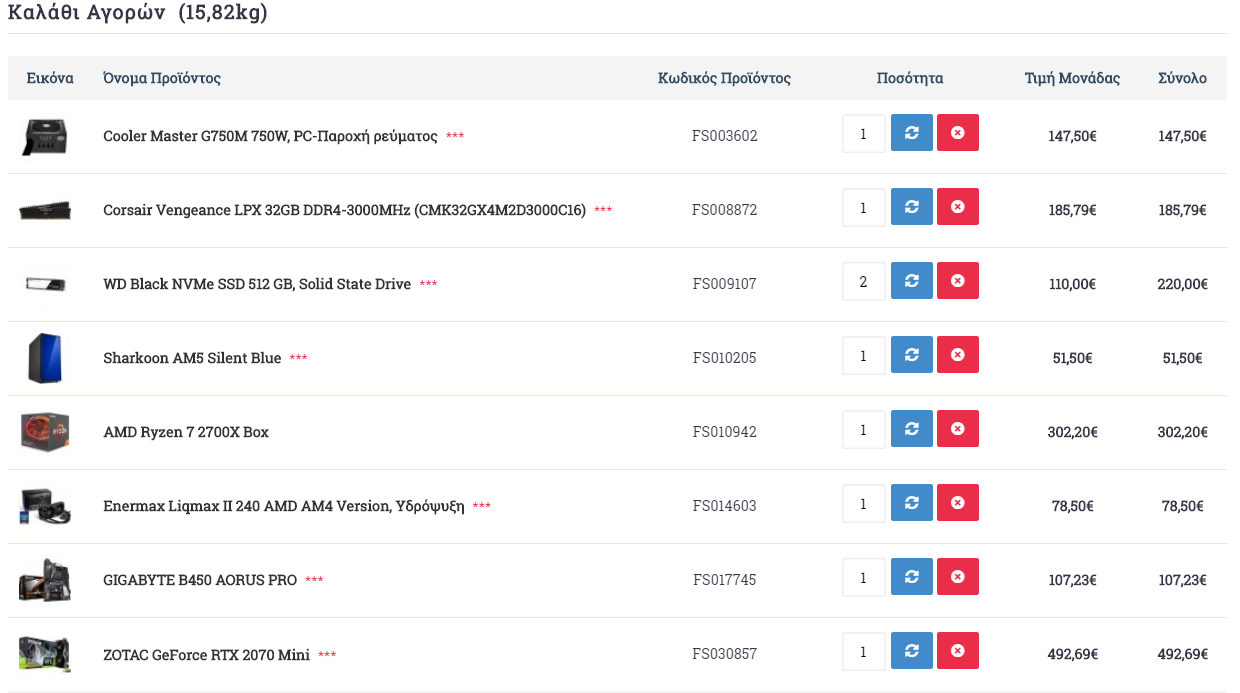Open ZOTAC GeForce RTX 2070 Mini link
This screenshot has height=693, width=1240.
pyautogui.click(x=206, y=655)
